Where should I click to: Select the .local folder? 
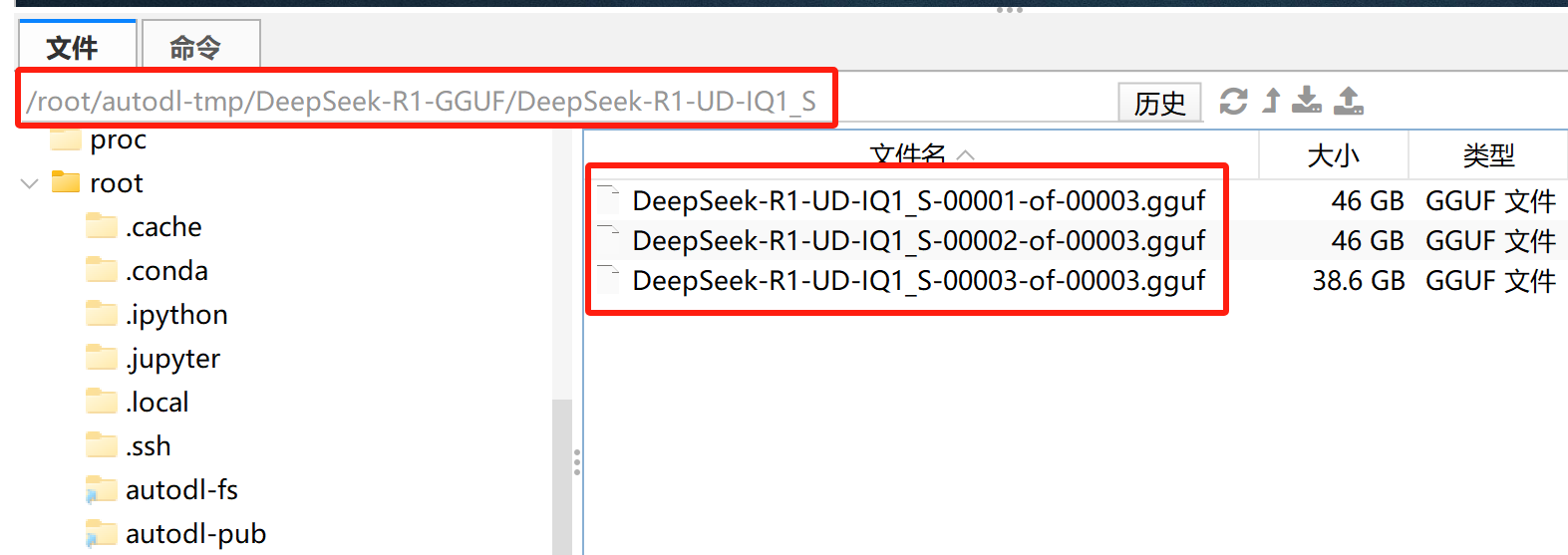pos(157,403)
